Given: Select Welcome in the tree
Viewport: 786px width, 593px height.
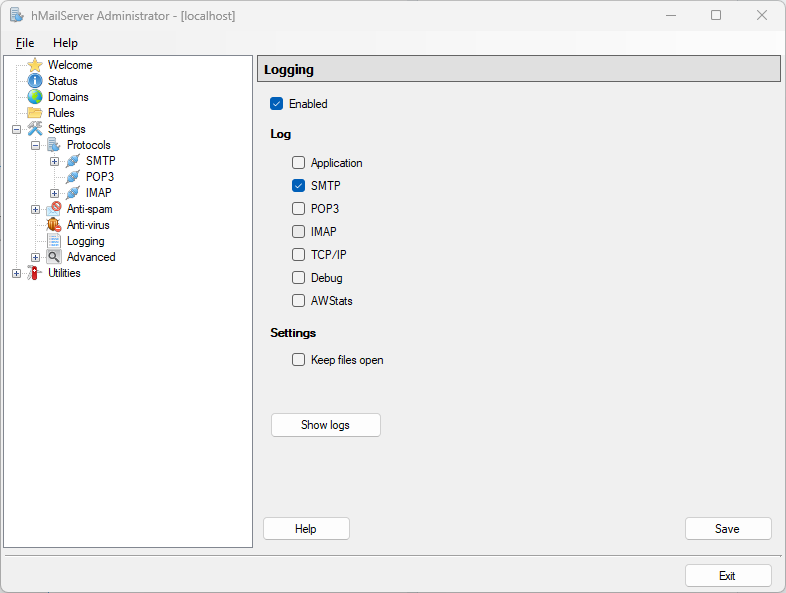Looking at the screenshot, I should click(x=70, y=65).
